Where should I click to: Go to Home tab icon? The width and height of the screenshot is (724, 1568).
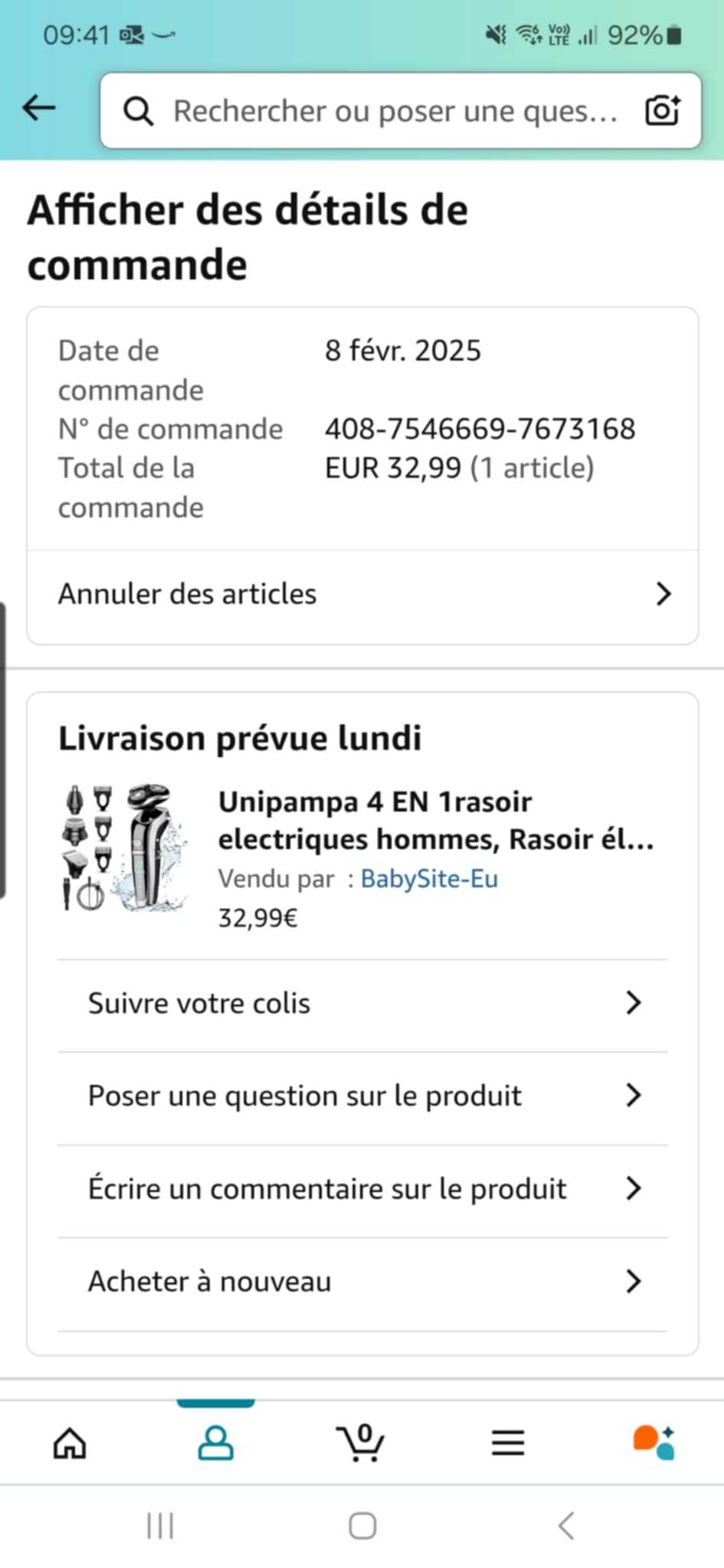70,1443
